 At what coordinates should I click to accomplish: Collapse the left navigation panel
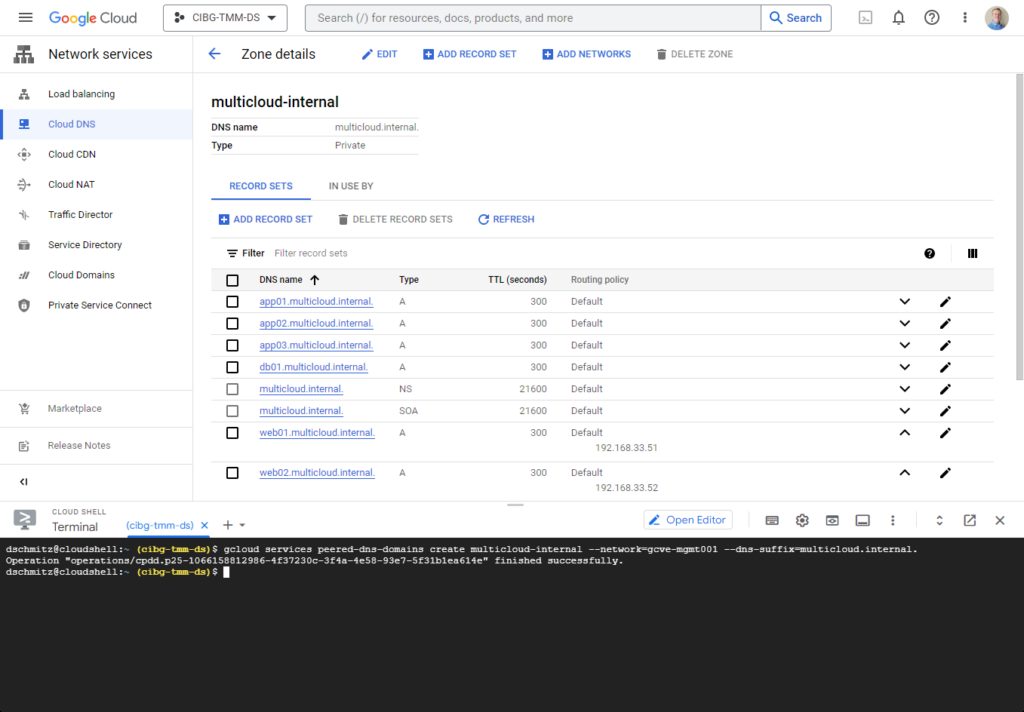pos(24,482)
